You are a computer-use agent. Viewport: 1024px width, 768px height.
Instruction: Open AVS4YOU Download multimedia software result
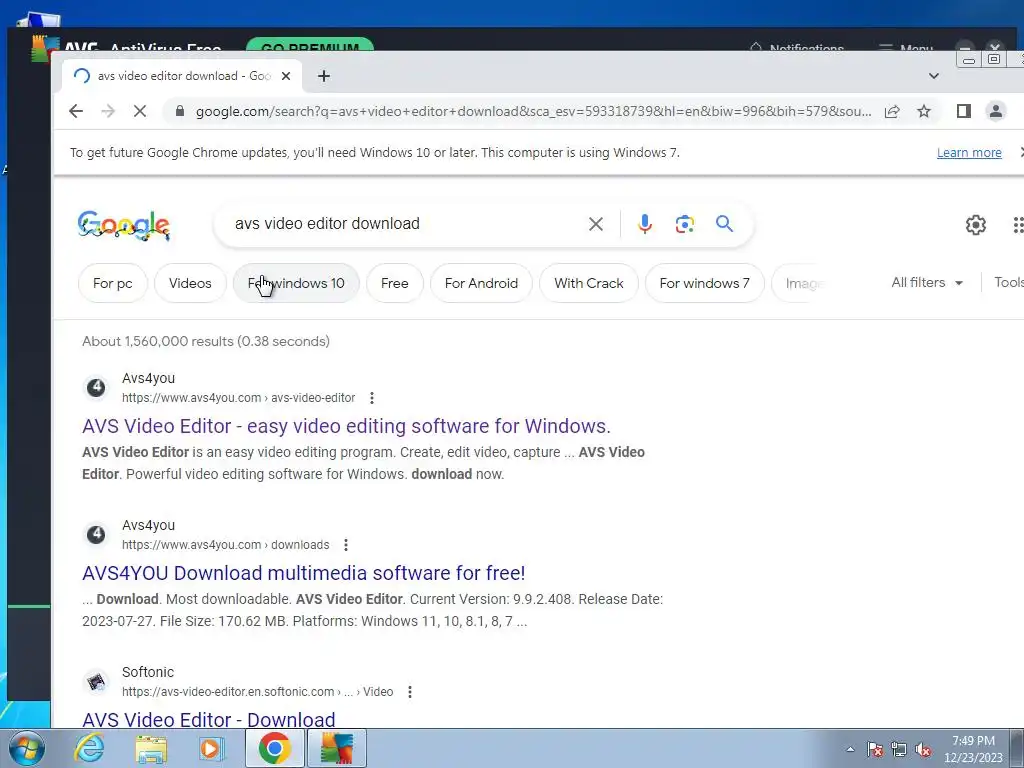[x=304, y=573]
